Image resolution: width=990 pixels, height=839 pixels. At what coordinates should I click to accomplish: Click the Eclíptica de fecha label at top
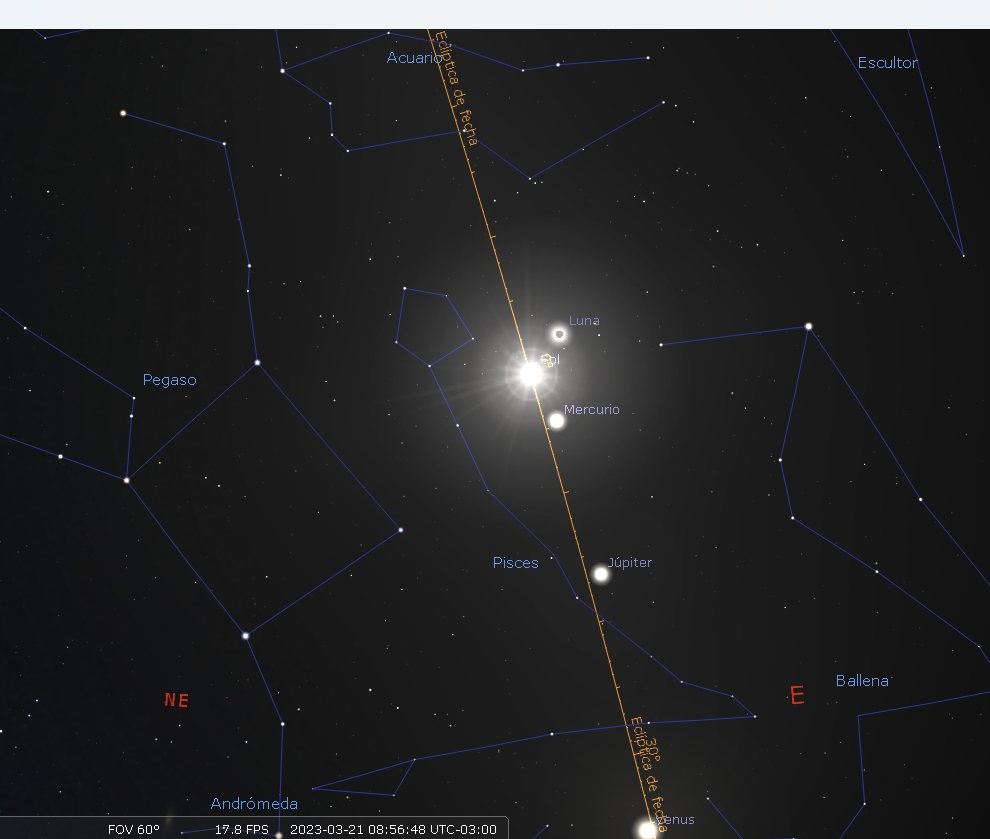(x=456, y=88)
